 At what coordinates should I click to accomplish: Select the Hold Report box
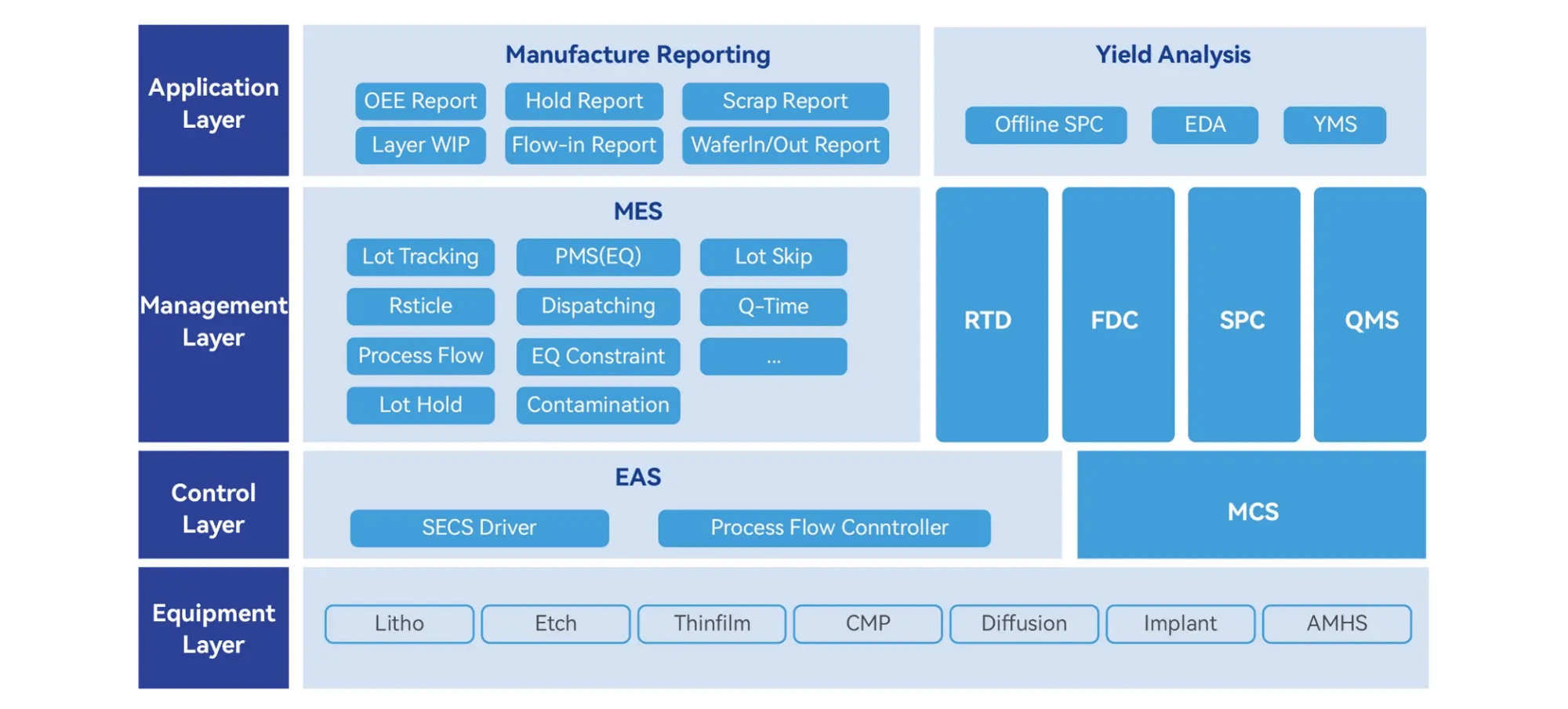tap(584, 101)
